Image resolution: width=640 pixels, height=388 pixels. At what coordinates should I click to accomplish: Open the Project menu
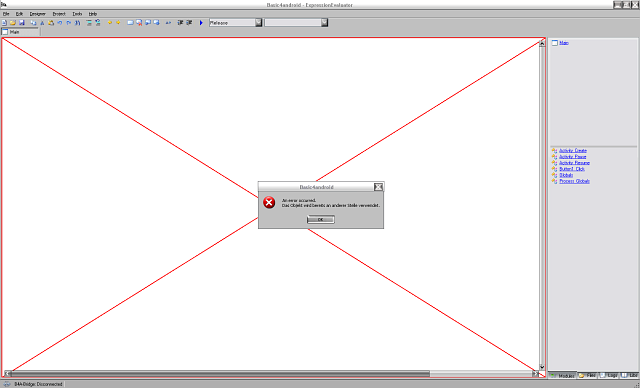point(59,14)
